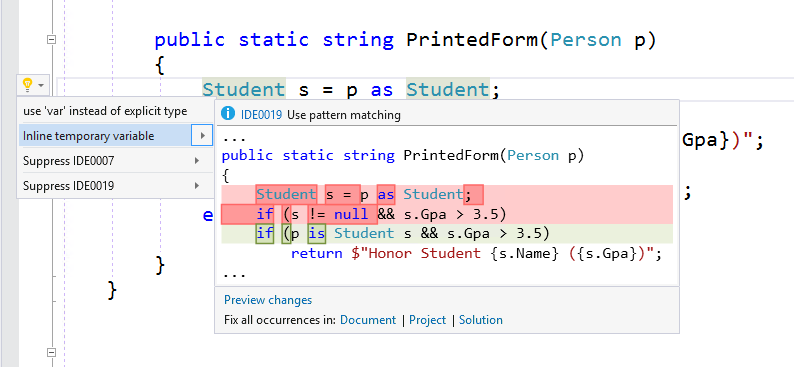
Task: Click the "public" keyword in editor
Action: [189, 39]
